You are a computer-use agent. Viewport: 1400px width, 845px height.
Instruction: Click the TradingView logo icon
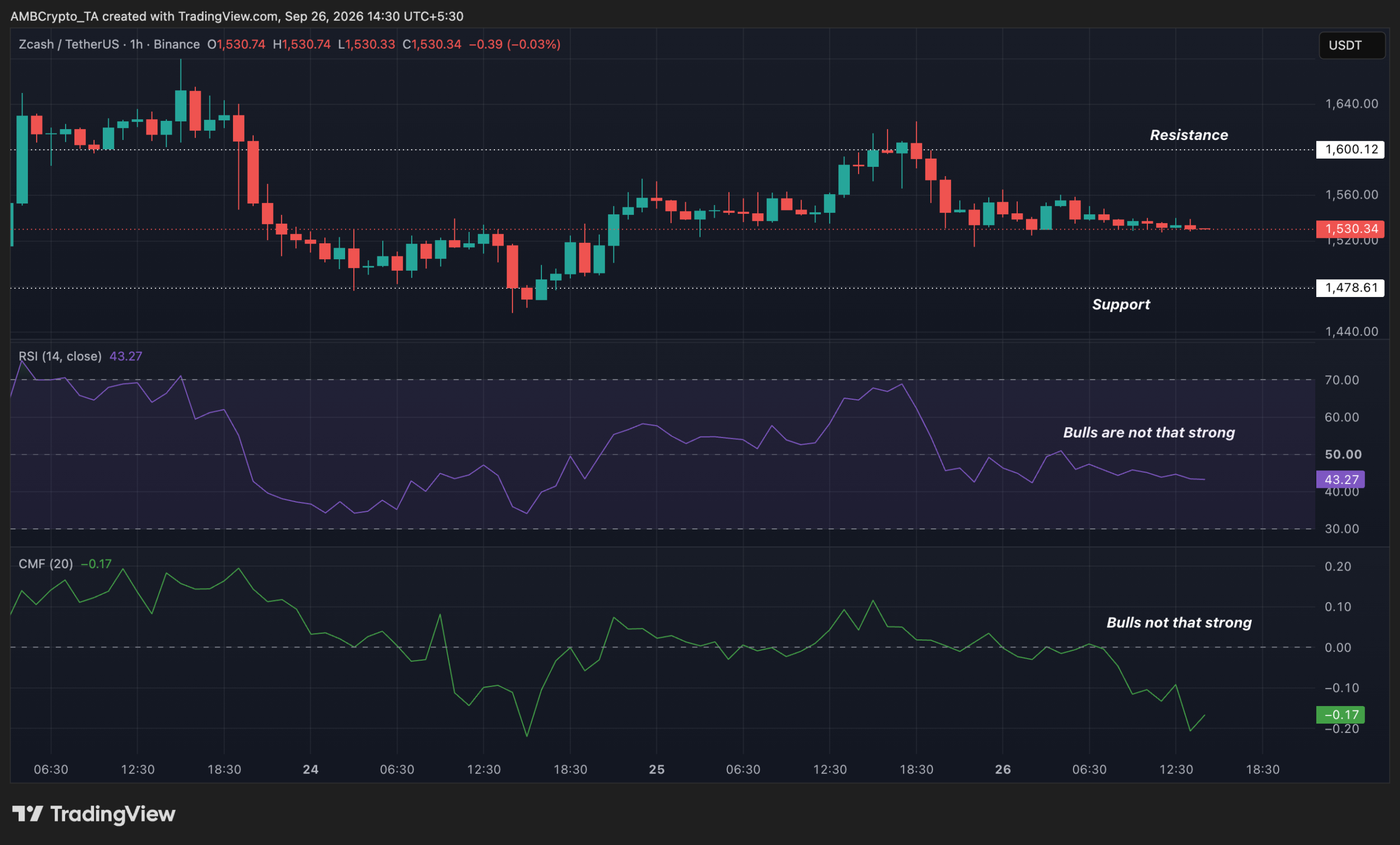click(27, 814)
